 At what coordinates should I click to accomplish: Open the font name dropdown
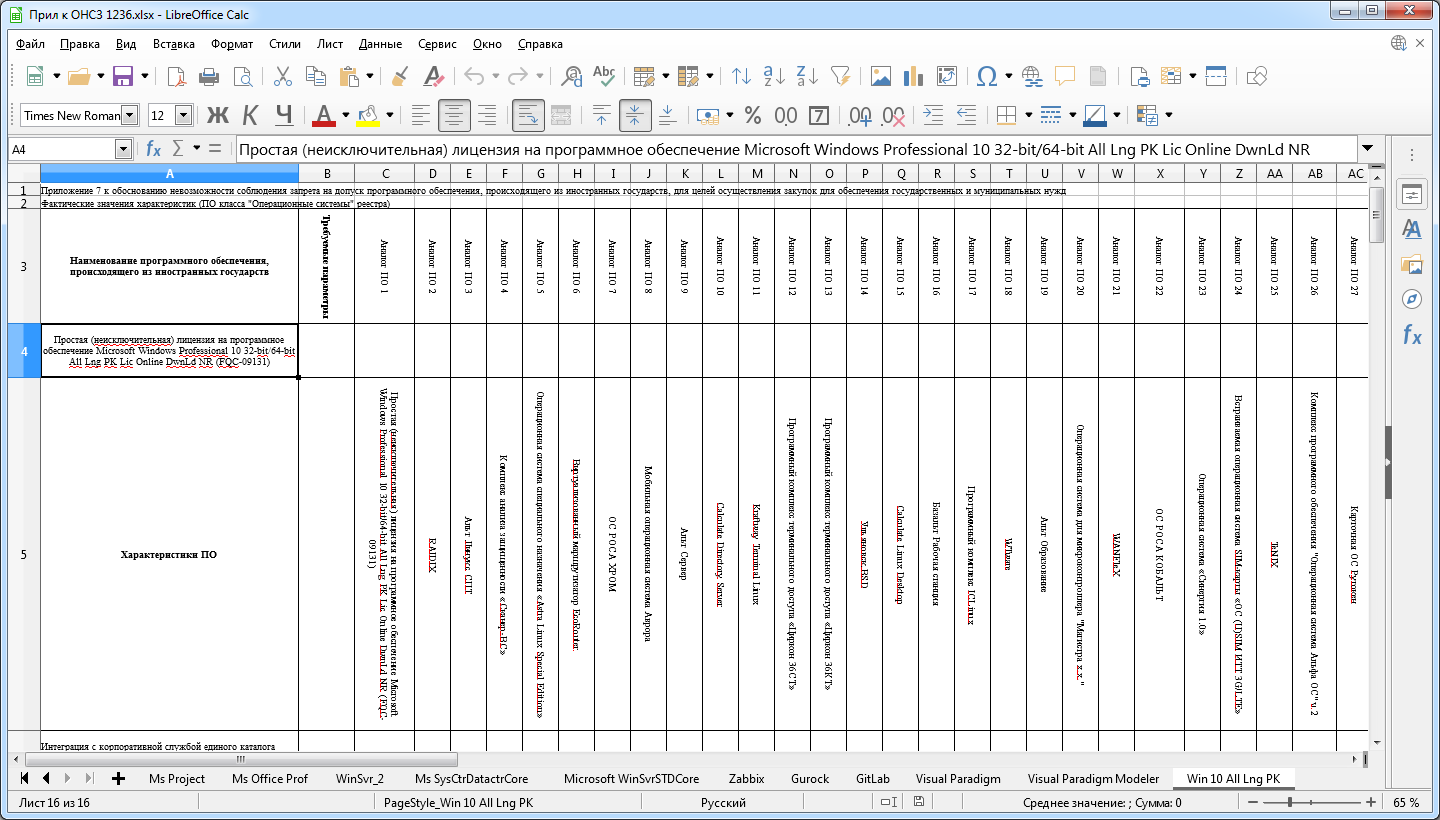129,115
